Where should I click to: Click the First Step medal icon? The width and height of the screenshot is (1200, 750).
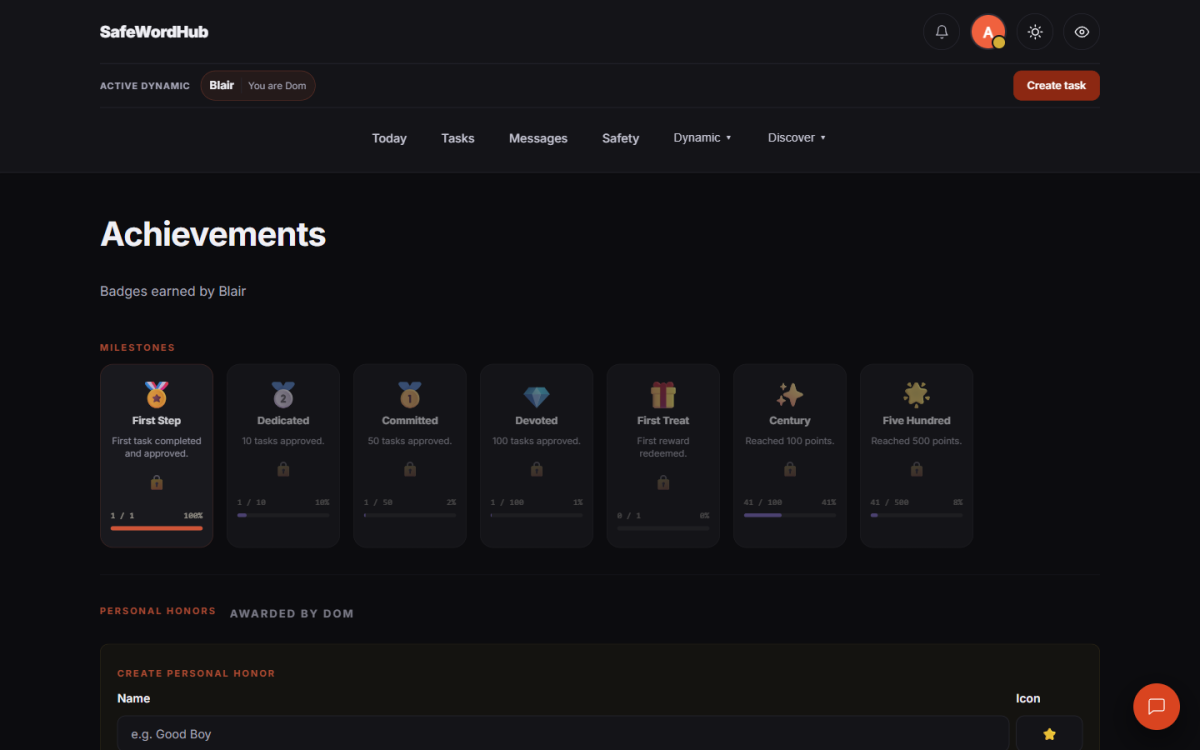[x=157, y=395]
